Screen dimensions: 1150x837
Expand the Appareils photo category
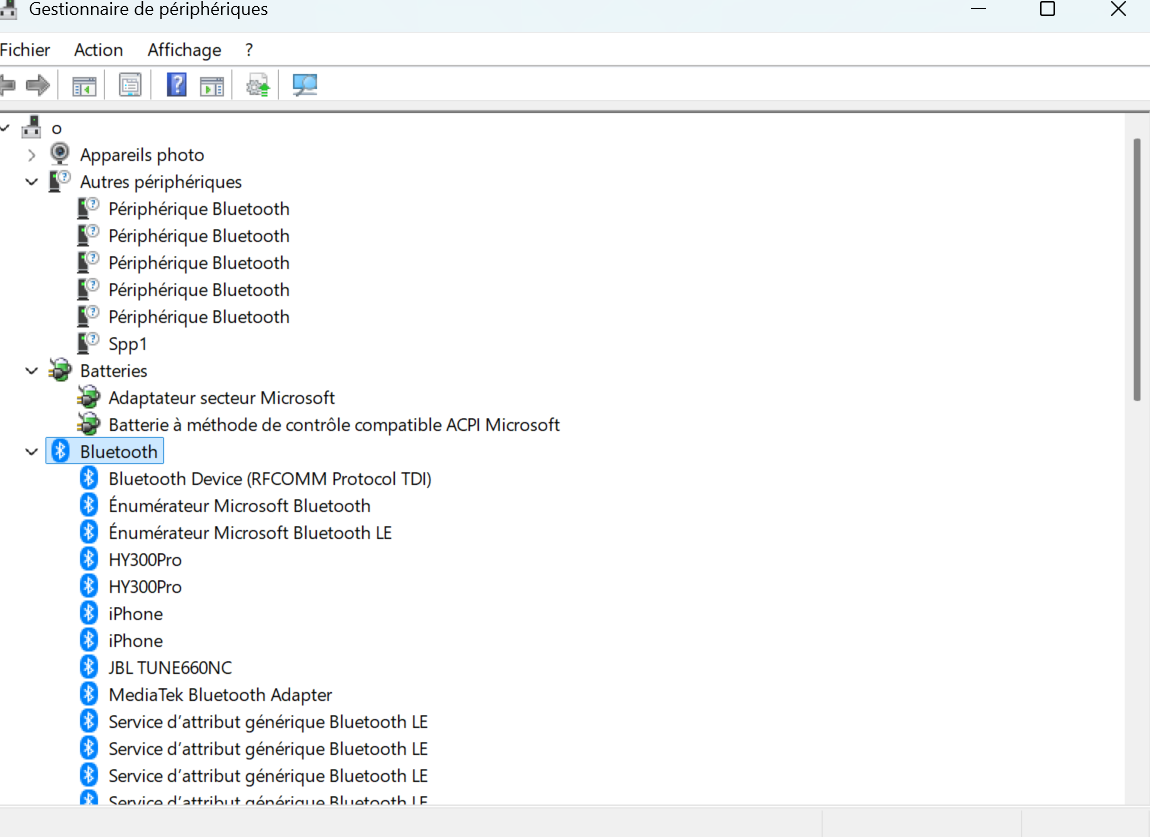pos(32,155)
